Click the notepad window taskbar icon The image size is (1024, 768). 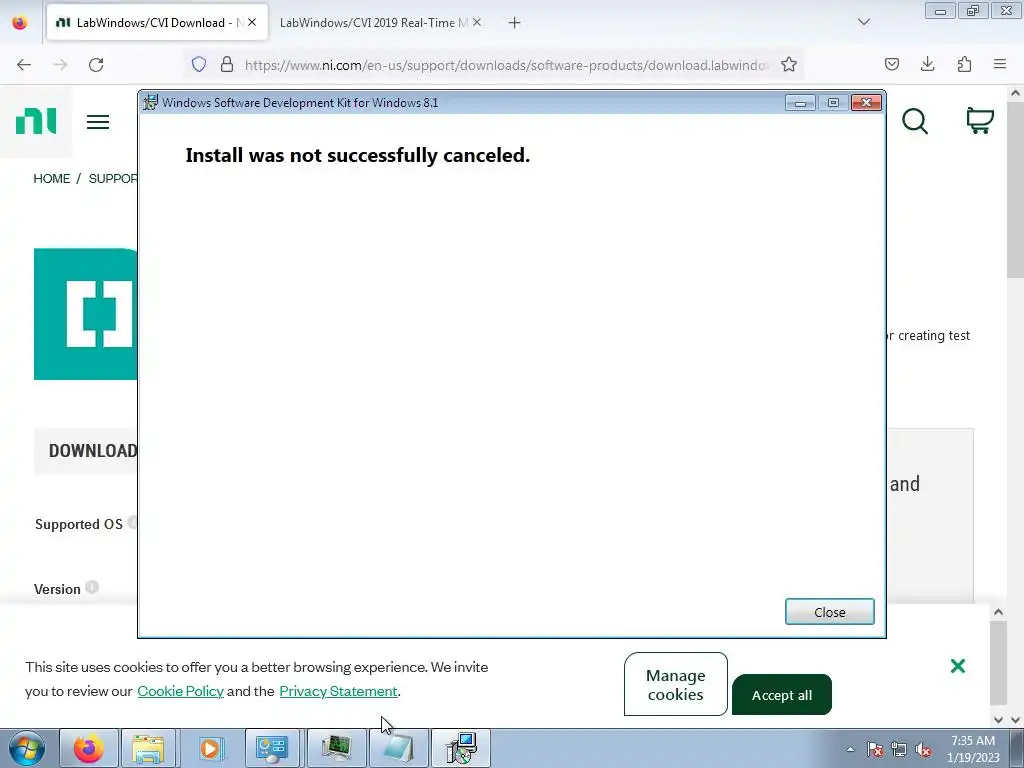[x=398, y=748]
